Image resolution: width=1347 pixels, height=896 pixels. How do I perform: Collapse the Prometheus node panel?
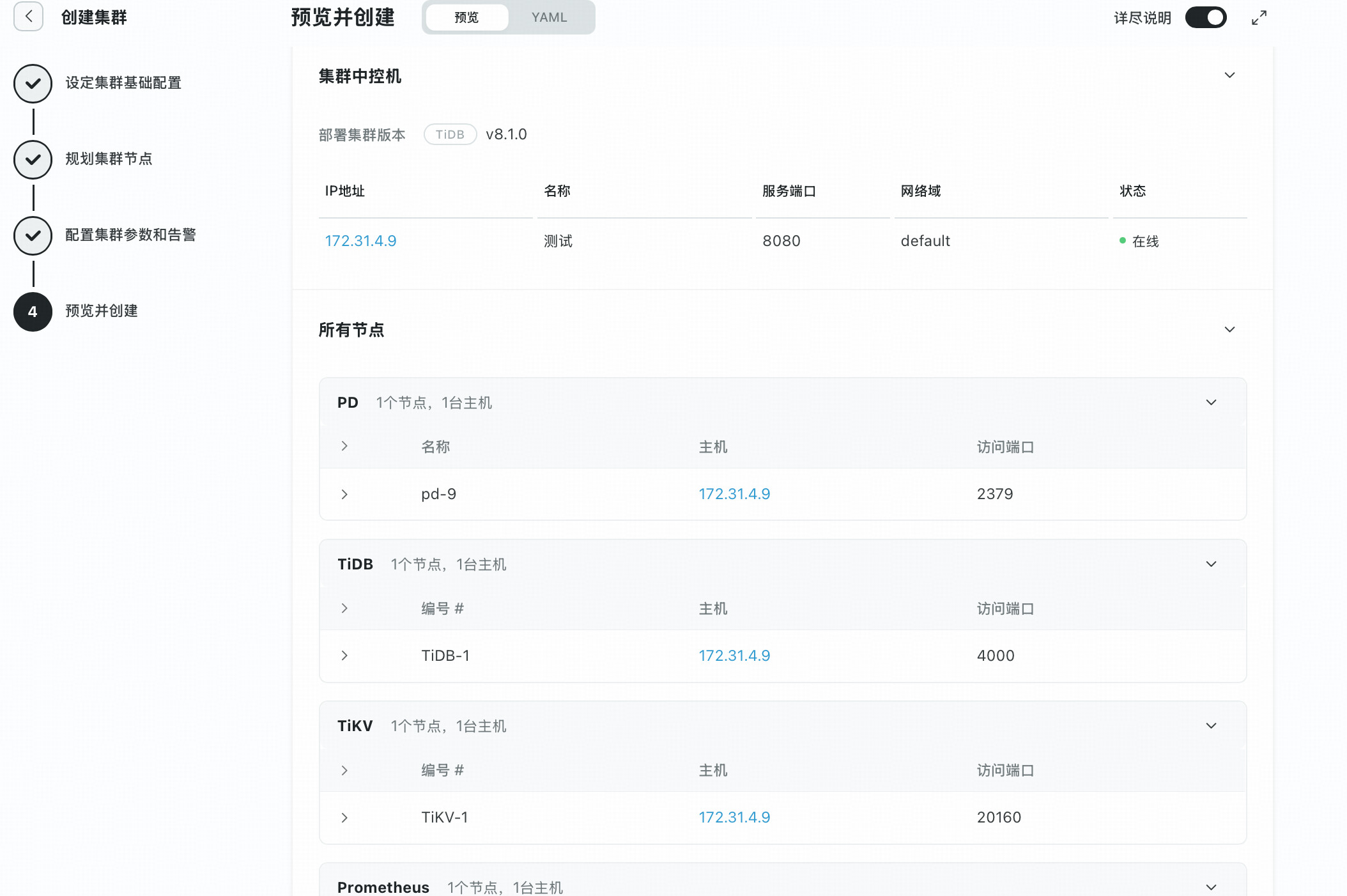point(1211,887)
